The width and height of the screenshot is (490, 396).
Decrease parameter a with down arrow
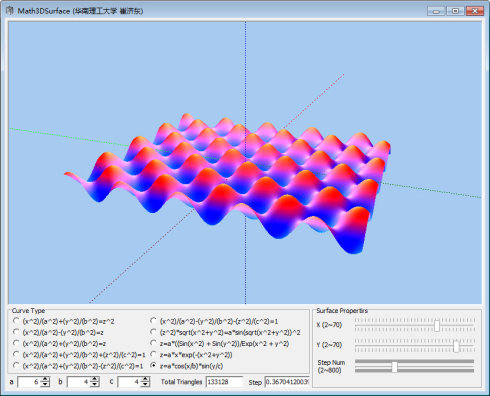pyautogui.click(x=45, y=384)
